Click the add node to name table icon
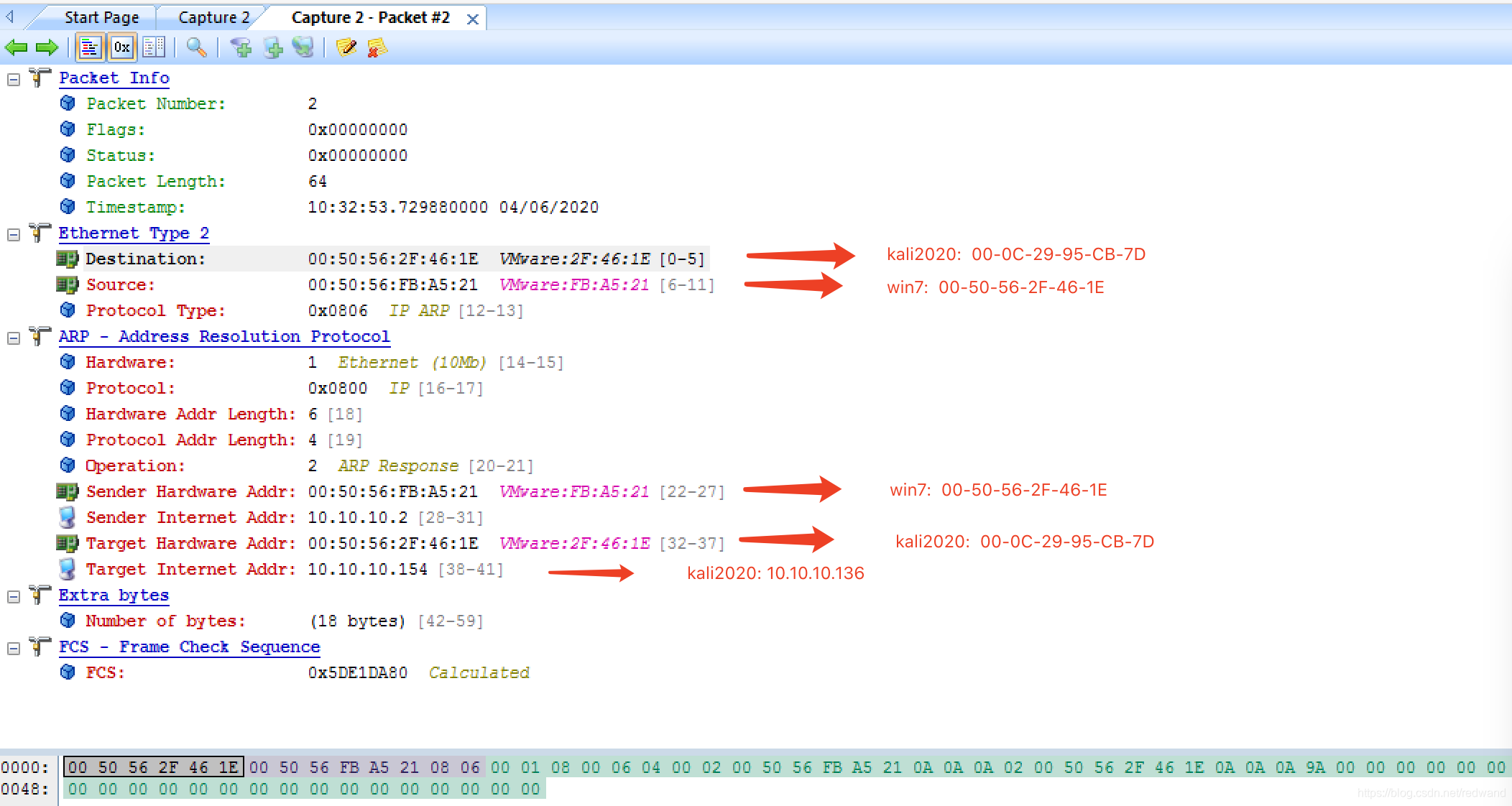 [273, 48]
